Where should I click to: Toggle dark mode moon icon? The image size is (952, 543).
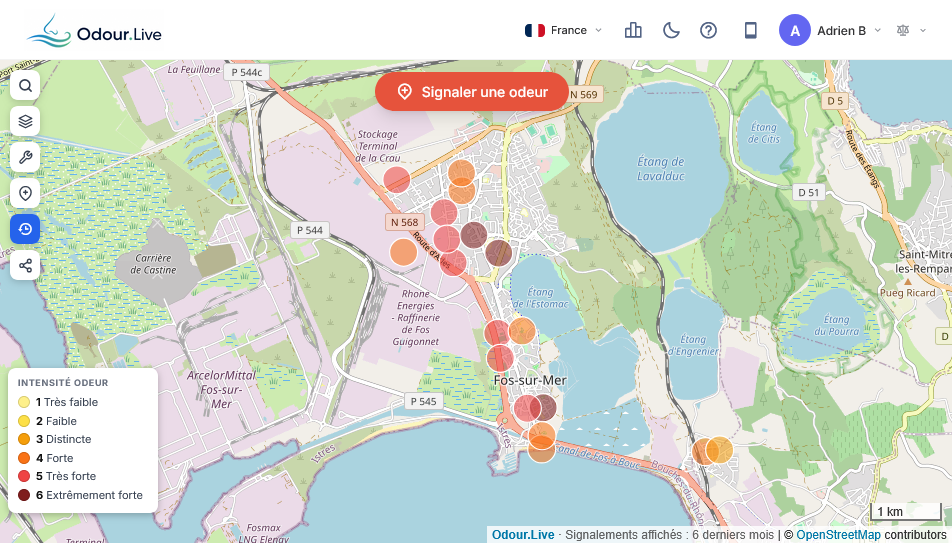[x=671, y=30]
